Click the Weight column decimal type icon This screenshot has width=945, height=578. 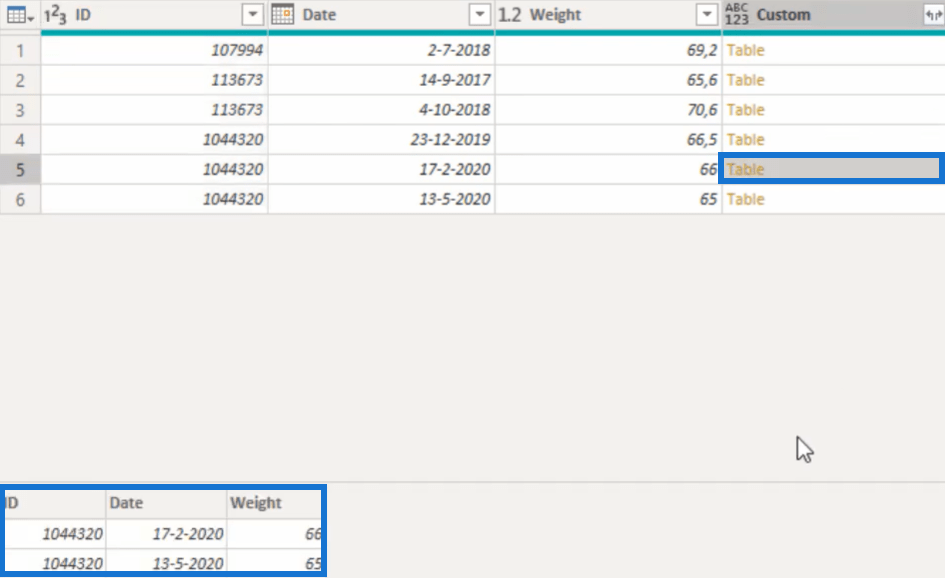click(509, 14)
